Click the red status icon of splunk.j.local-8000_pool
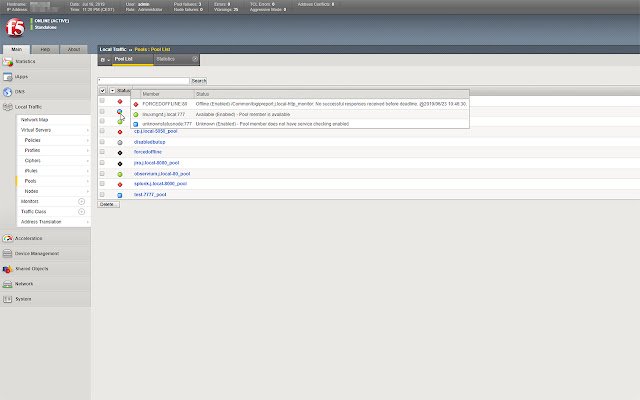Image resolution: width=640 pixels, height=400 pixels. (x=120, y=184)
